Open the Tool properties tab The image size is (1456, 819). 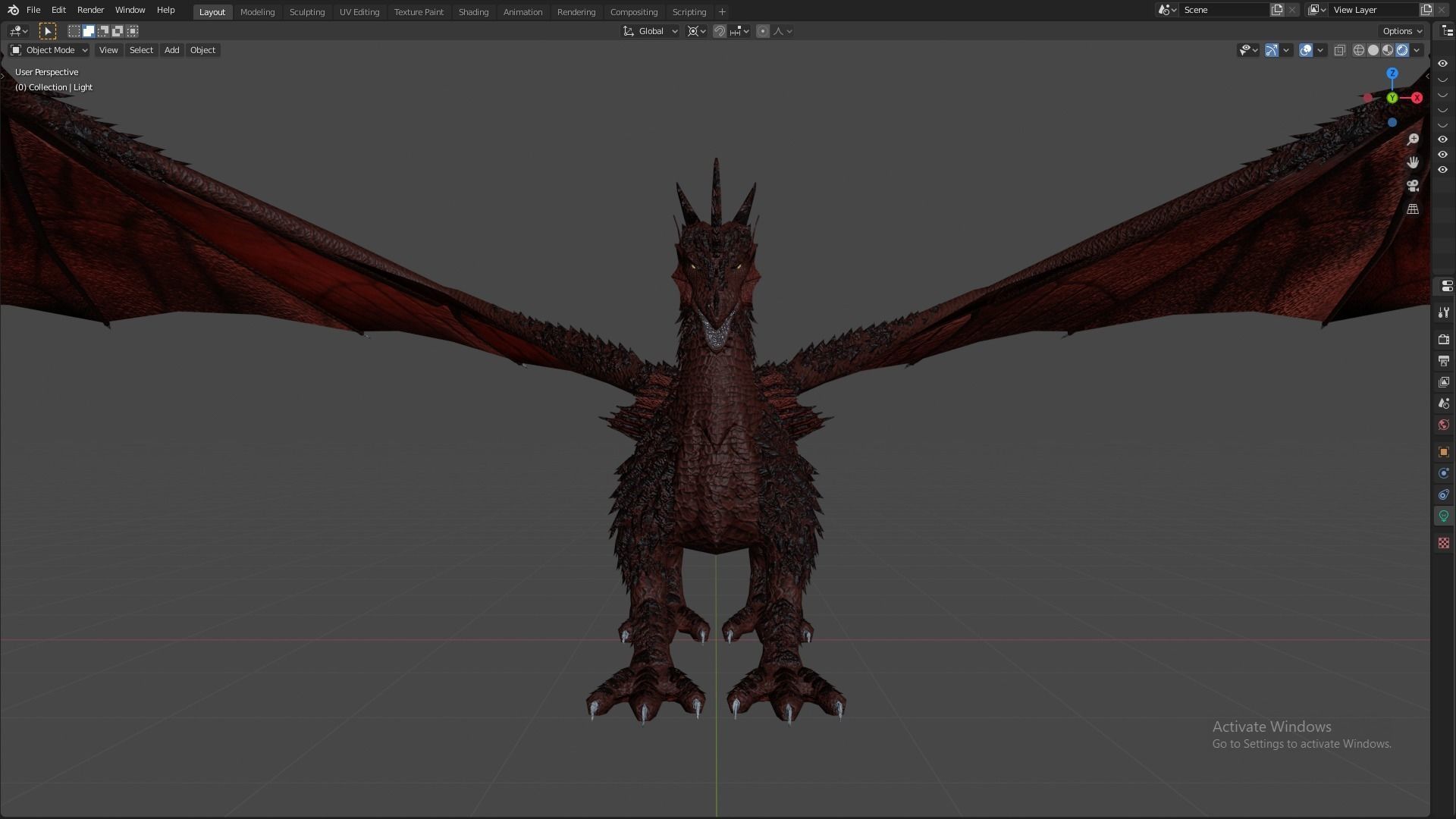(x=1444, y=312)
